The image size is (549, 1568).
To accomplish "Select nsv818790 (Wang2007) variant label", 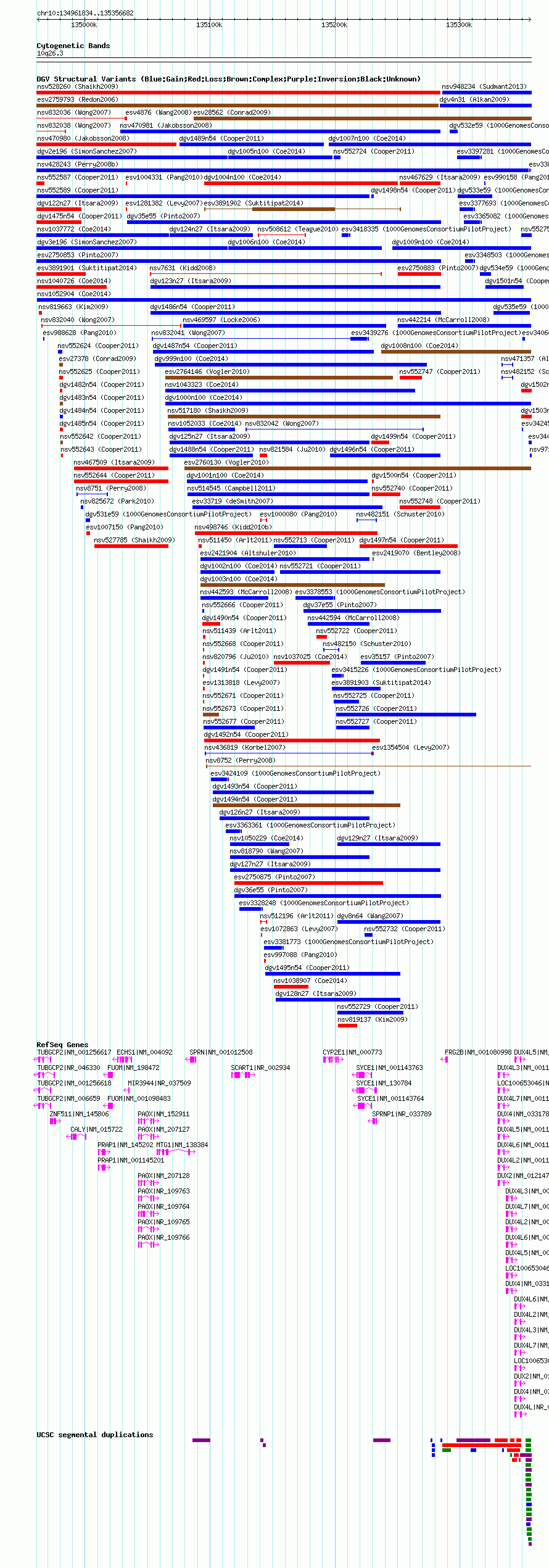I will [266, 851].
